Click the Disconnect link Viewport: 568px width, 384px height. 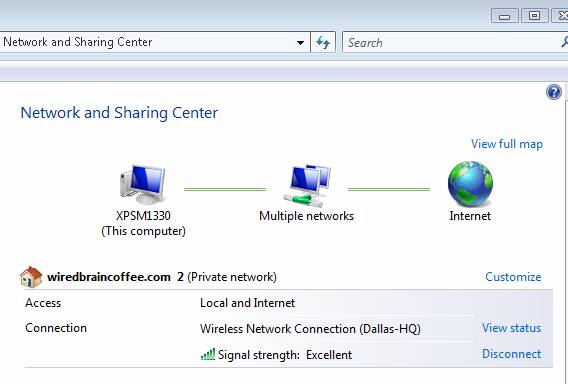[511, 354]
